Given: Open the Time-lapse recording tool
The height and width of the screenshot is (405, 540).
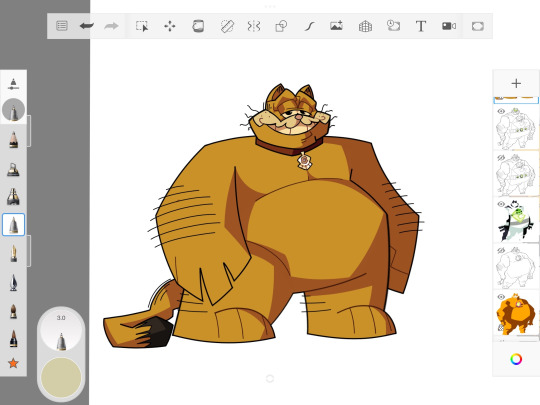Looking at the screenshot, I should (393, 26).
